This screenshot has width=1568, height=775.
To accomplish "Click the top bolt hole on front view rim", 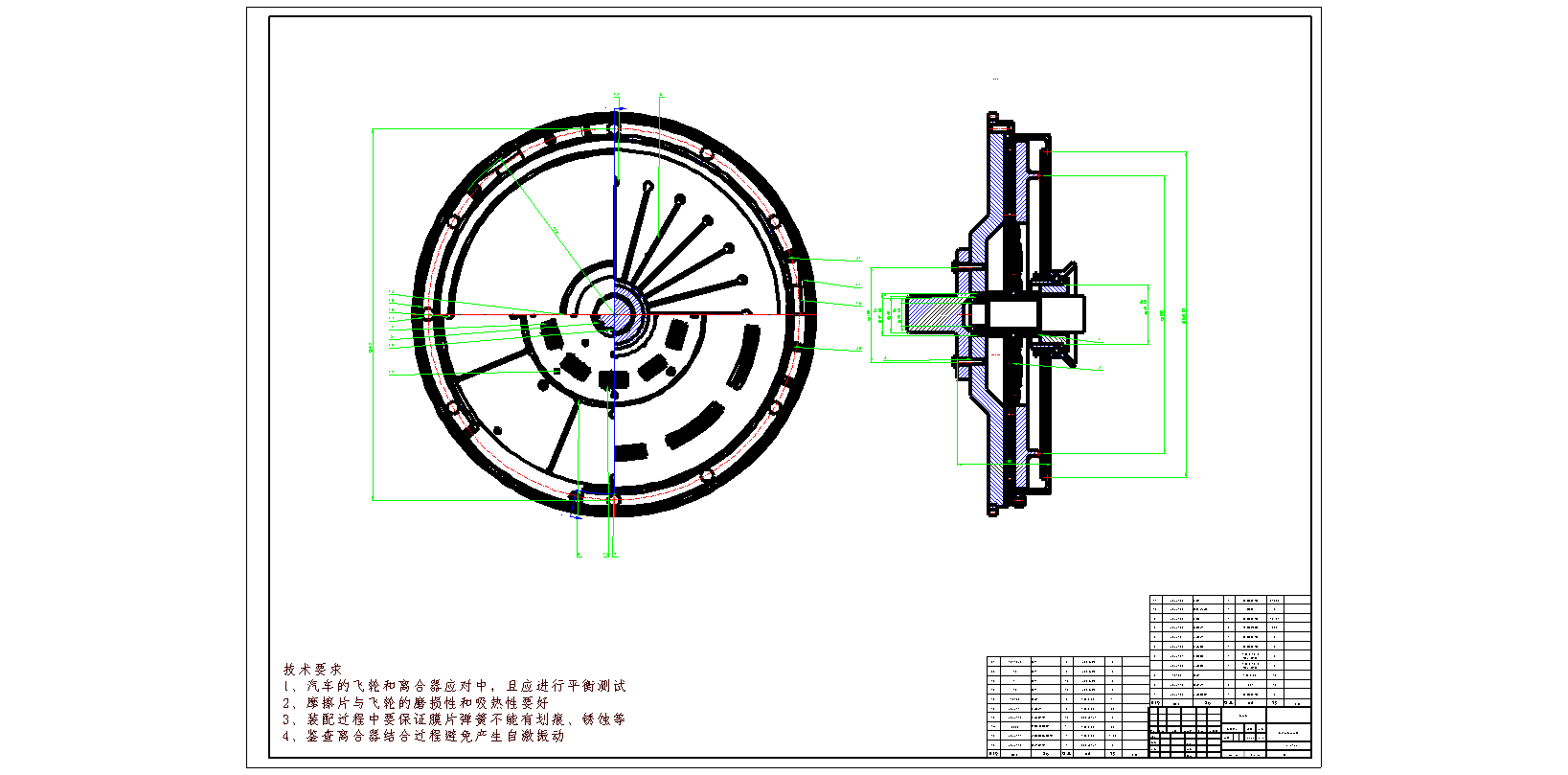I will pos(615,128).
